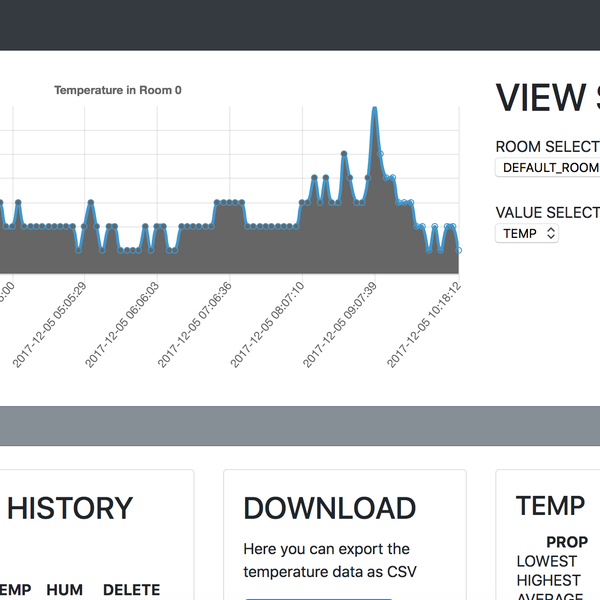Click the highest peak data point in chart
Screen dimensions: 600x600
point(374,108)
